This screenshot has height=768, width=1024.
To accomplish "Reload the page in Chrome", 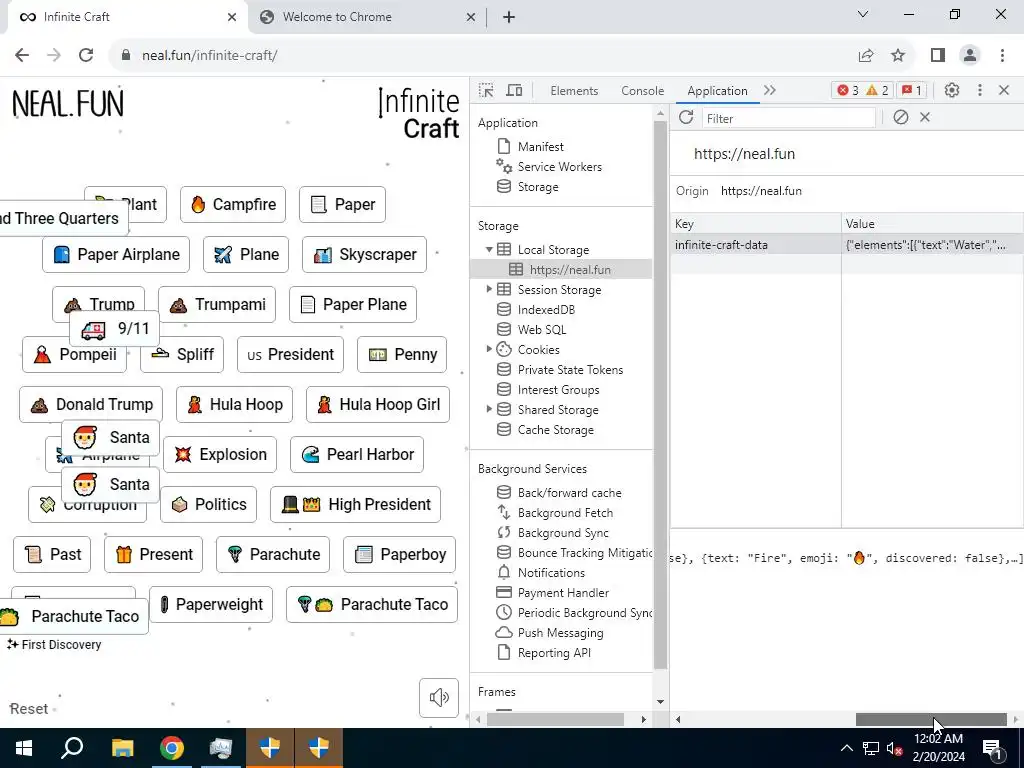I will point(86,55).
